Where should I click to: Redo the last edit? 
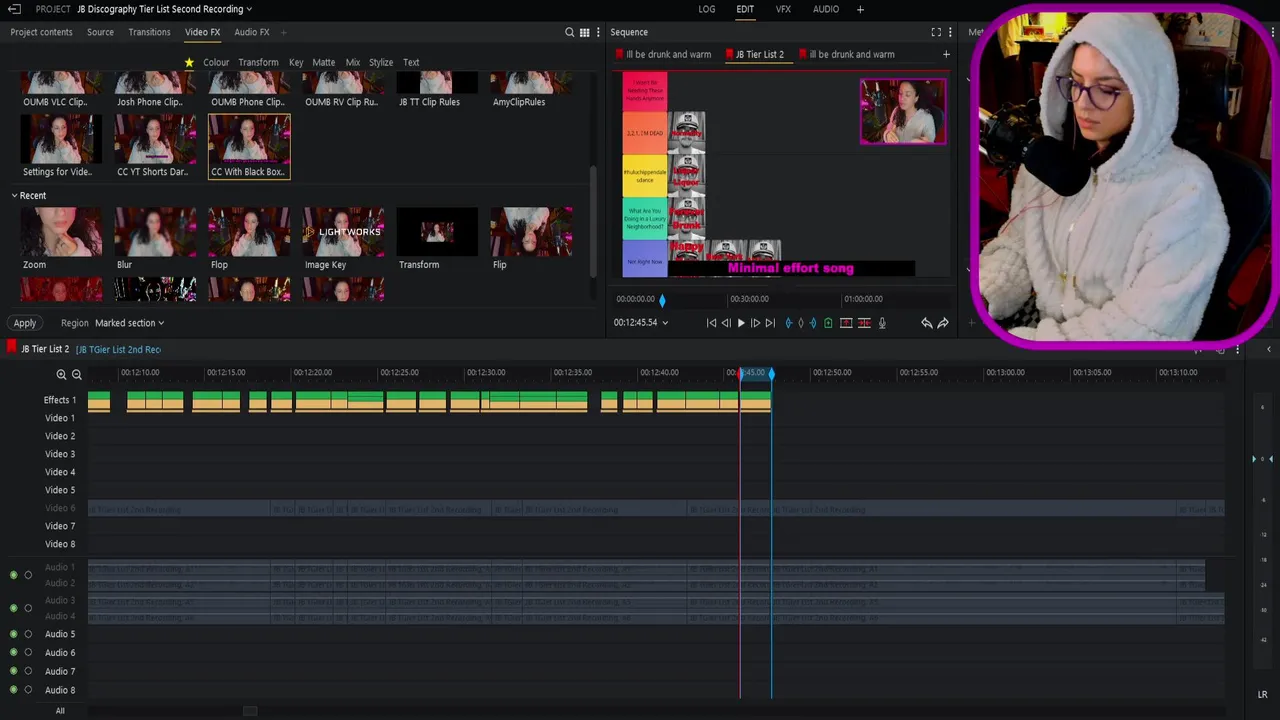[x=943, y=323]
